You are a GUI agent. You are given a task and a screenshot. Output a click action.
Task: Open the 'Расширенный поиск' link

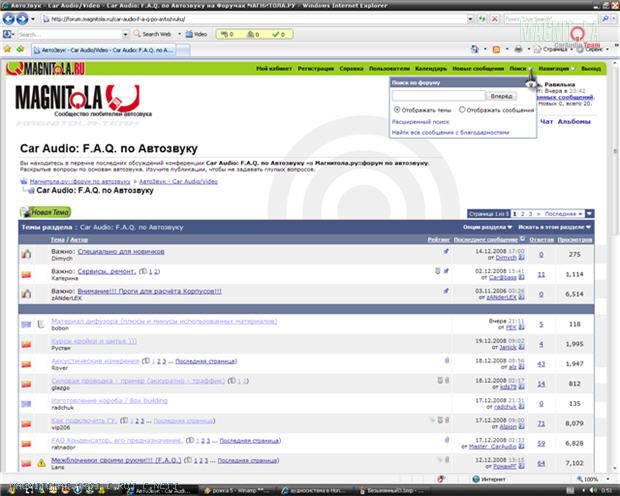[x=419, y=120]
